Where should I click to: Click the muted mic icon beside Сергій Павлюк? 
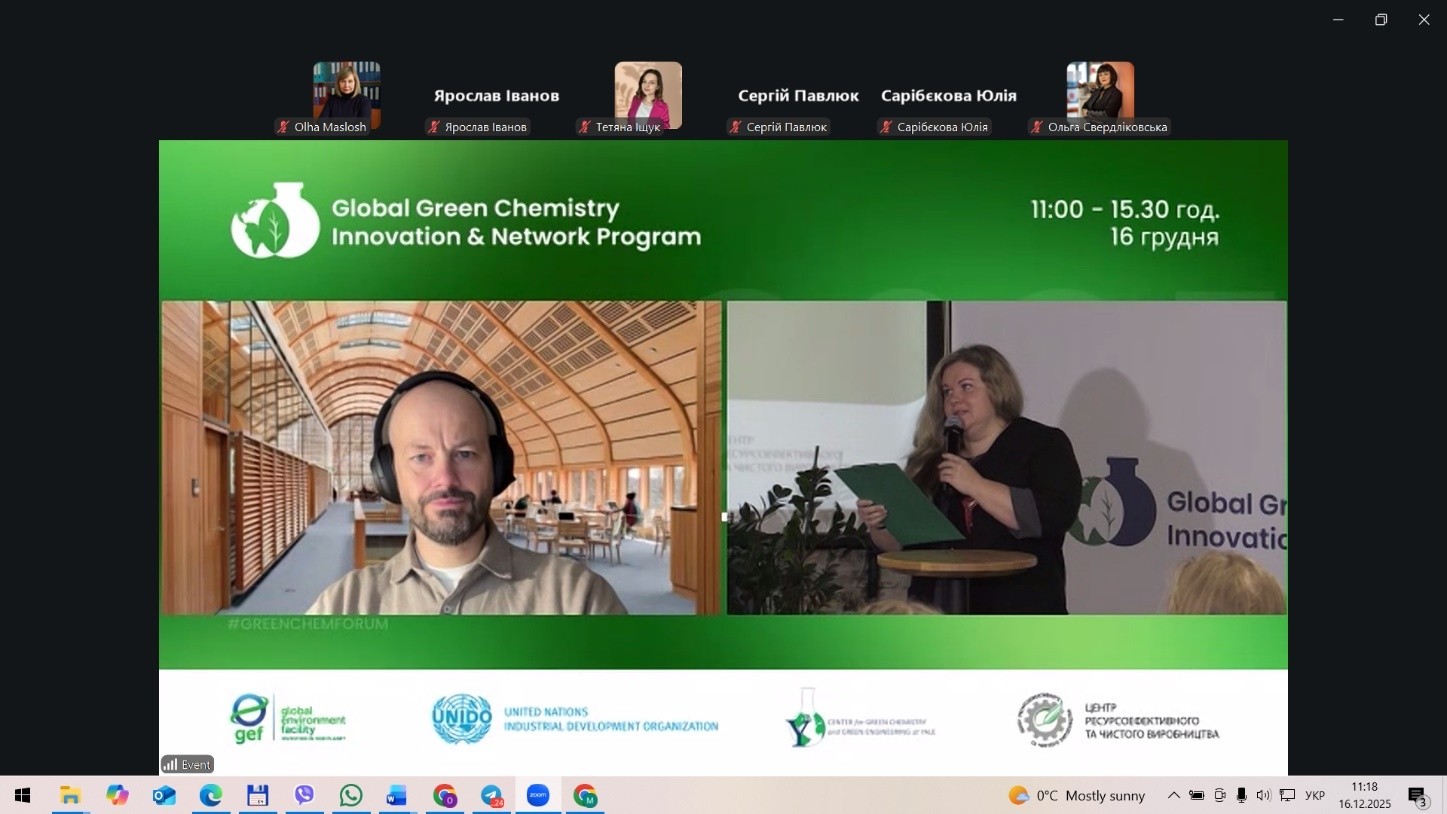pos(736,127)
